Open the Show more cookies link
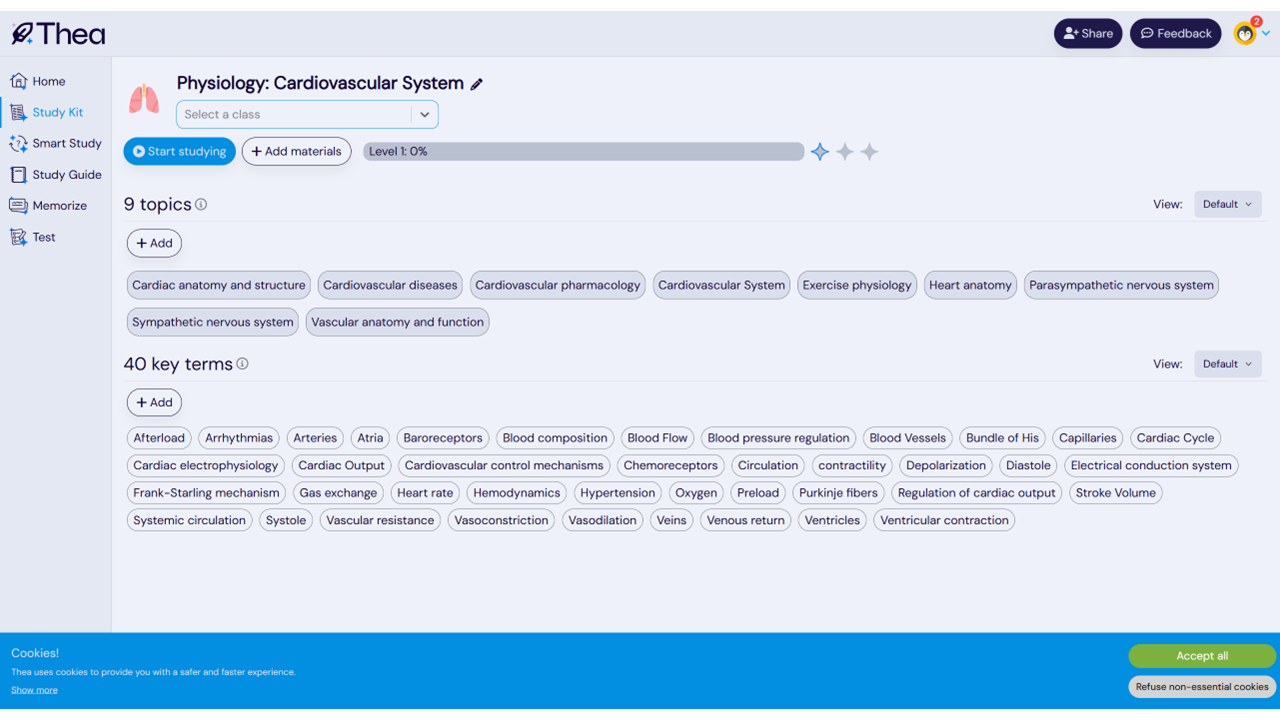 coord(34,690)
